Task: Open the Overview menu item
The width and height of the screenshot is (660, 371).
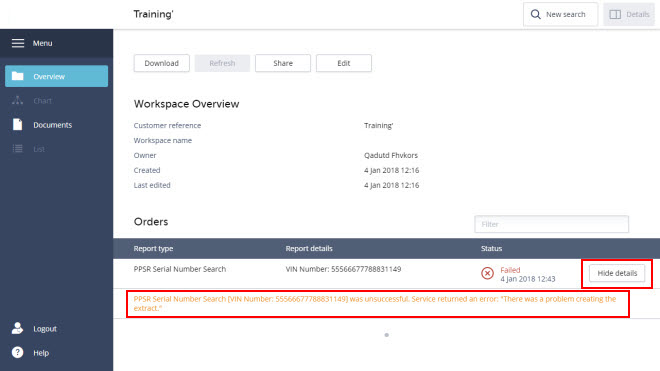Action: tap(56, 76)
